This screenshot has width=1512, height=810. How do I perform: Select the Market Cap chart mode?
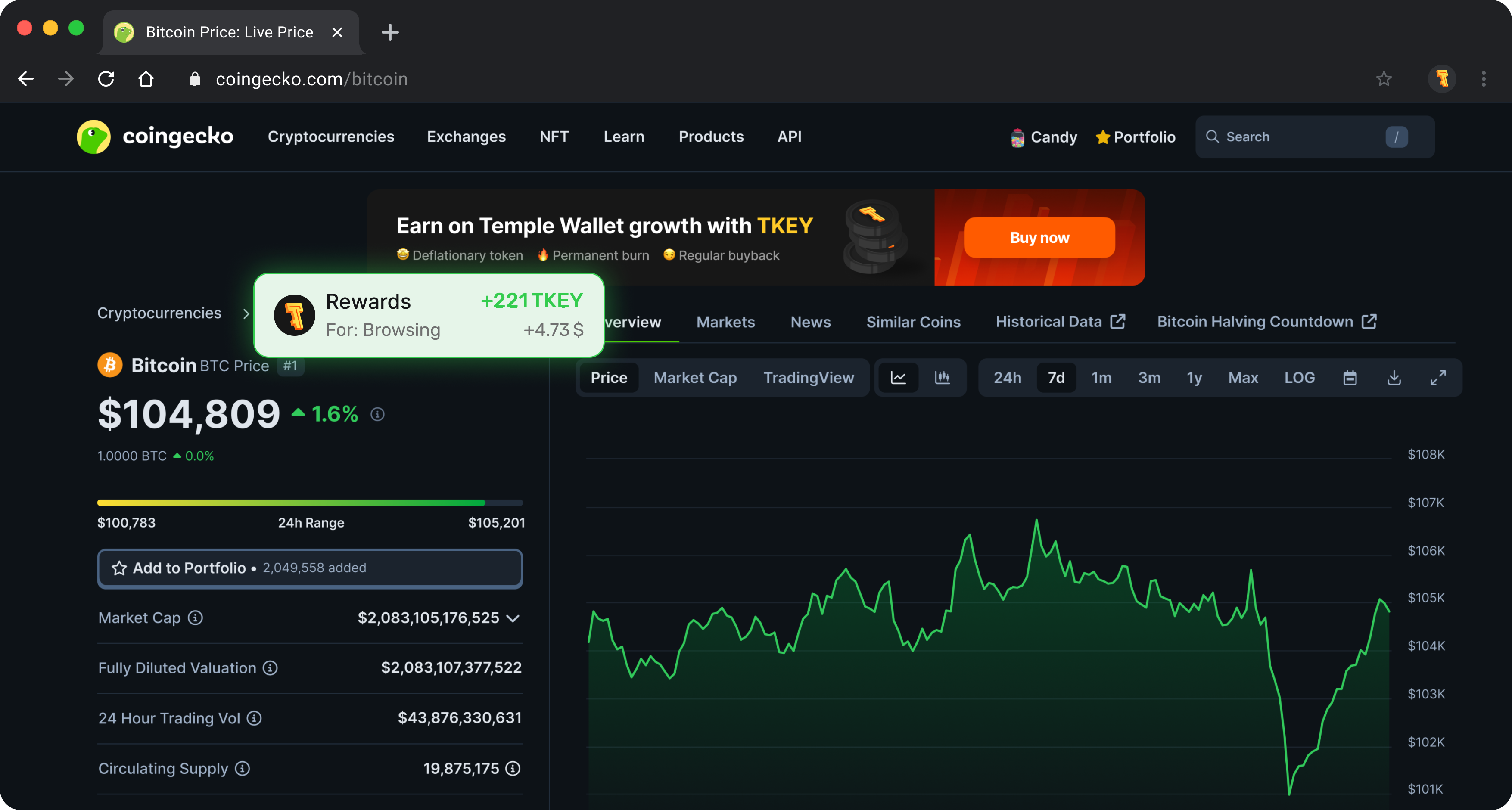[695, 377]
